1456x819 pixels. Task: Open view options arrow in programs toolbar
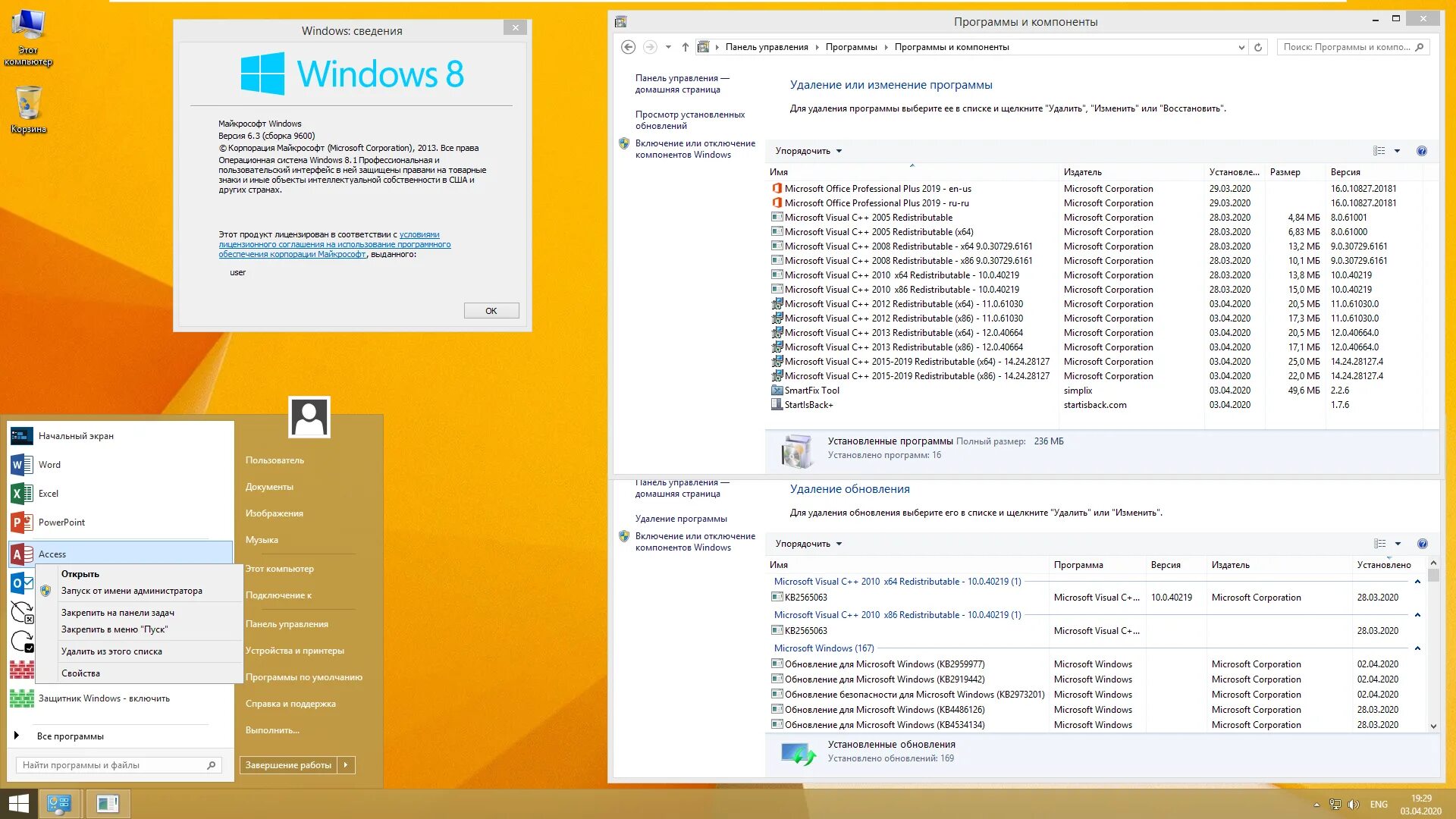pyautogui.click(x=1397, y=151)
